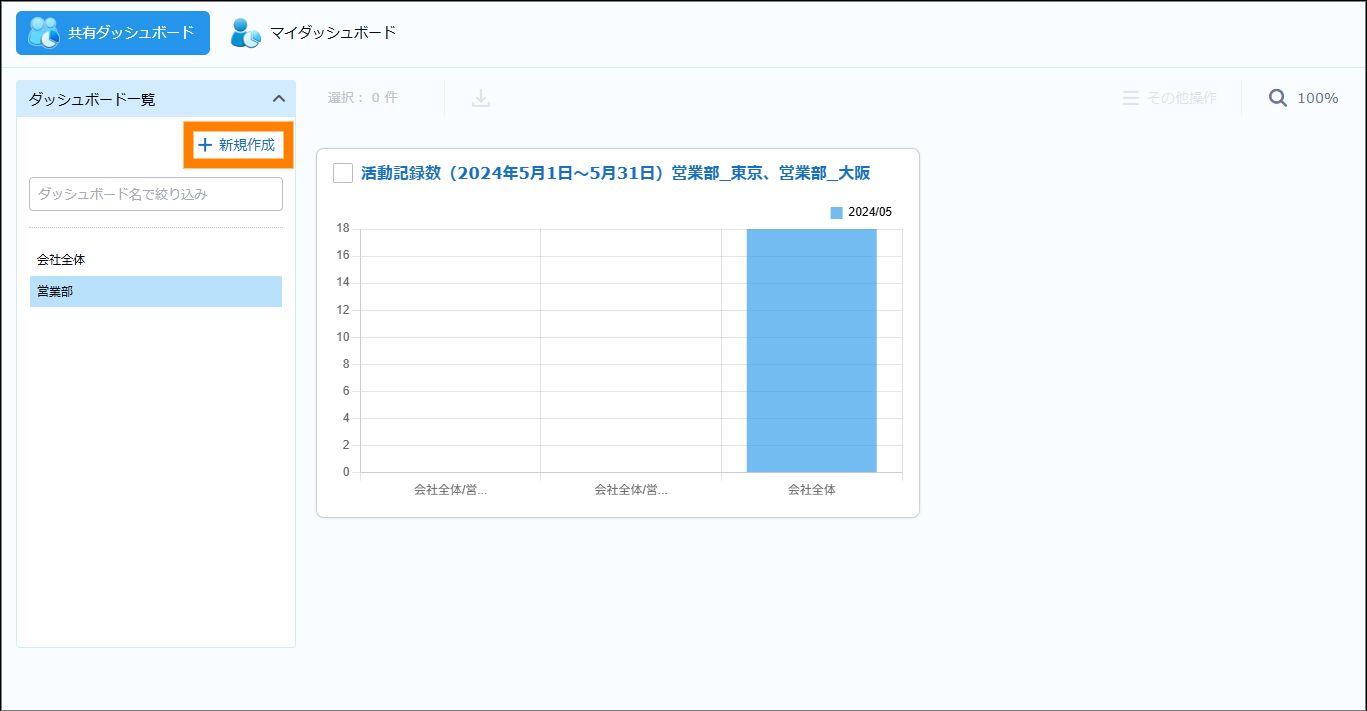Viewport: 1367px width, 711px height.
Task: Switch to the マイダッシュボード tab label
Action: pos(333,33)
